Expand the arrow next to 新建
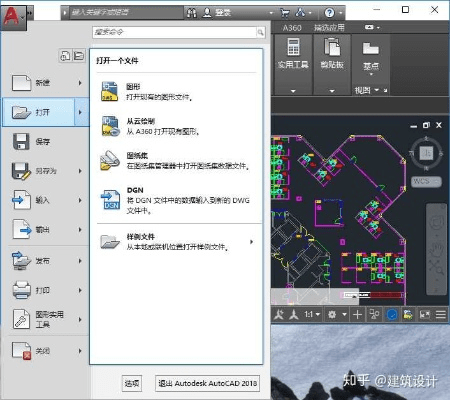 coord(80,83)
